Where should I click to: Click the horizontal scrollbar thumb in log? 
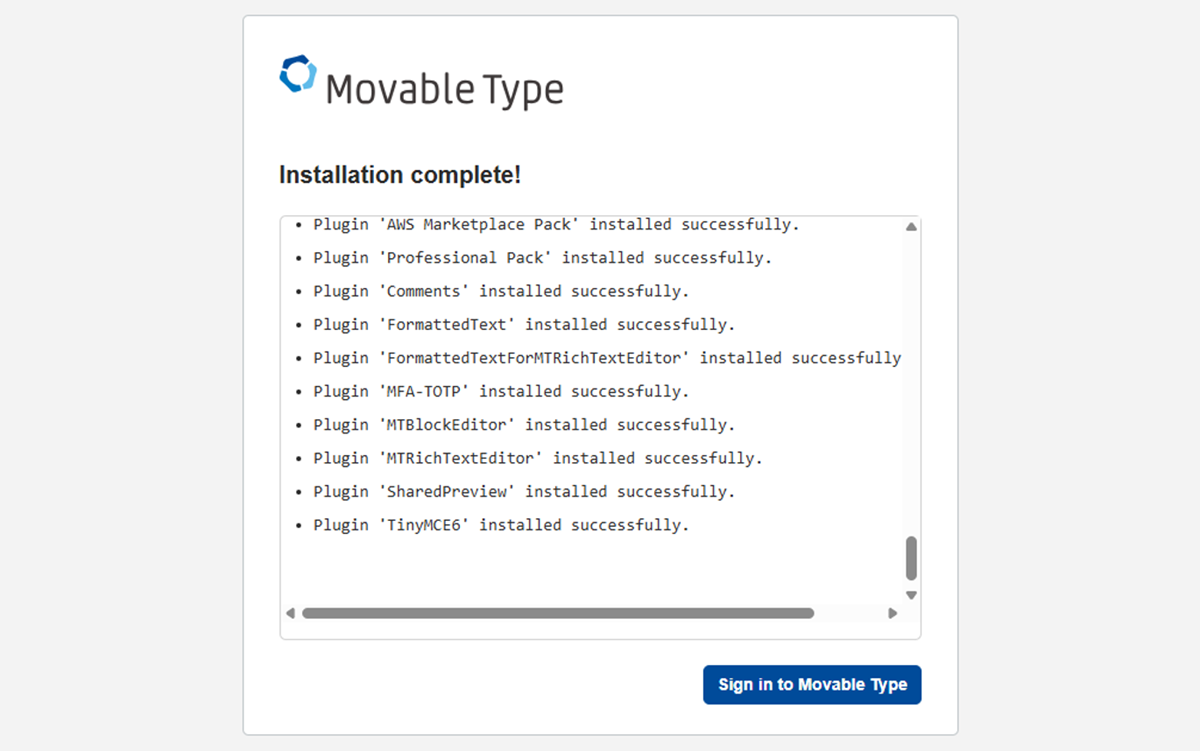[x=558, y=613]
